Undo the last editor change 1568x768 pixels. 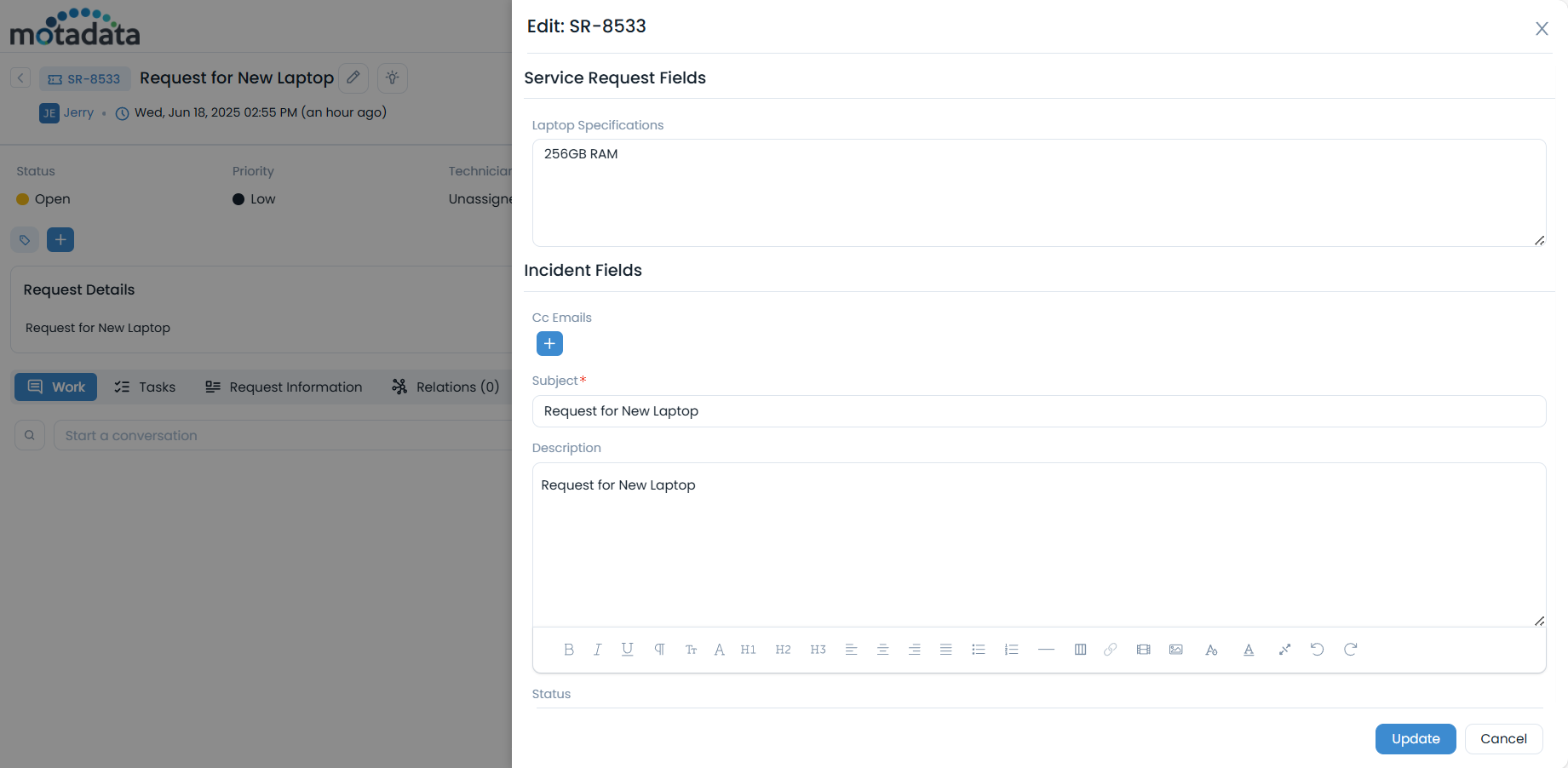pyautogui.click(x=1317, y=650)
